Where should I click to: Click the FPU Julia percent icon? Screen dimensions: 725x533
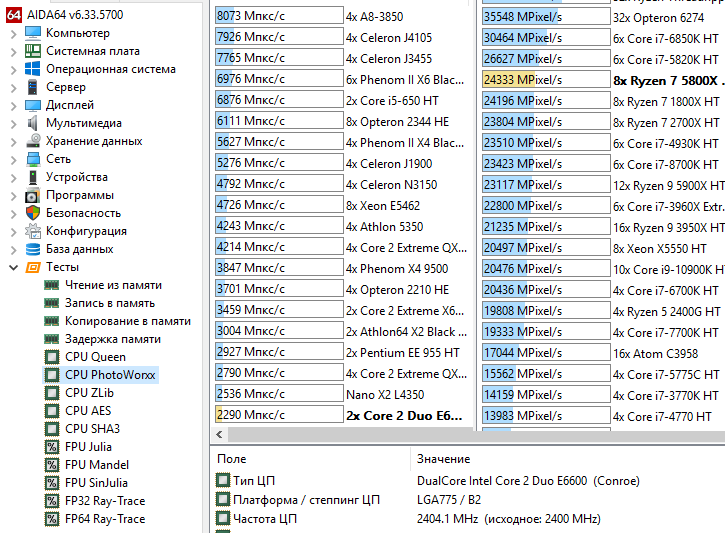[52, 447]
